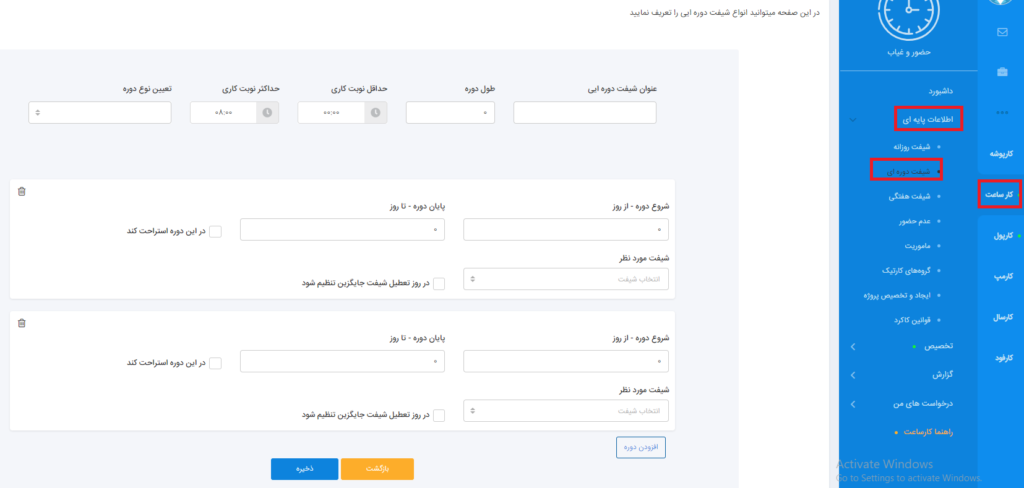Viewport: 1024px width, 488px height.
Task: Check 'در این دوره استراحت کند' in first period
Action: pyautogui.click(x=215, y=232)
